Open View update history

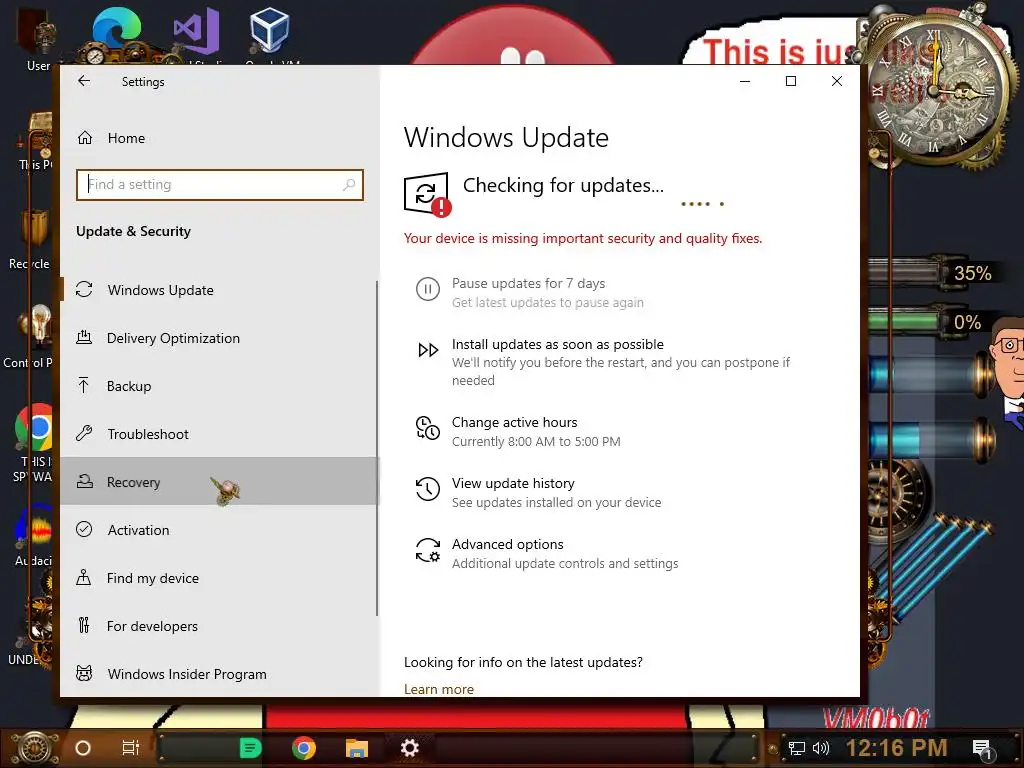pyautogui.click(x=513, y=483)
